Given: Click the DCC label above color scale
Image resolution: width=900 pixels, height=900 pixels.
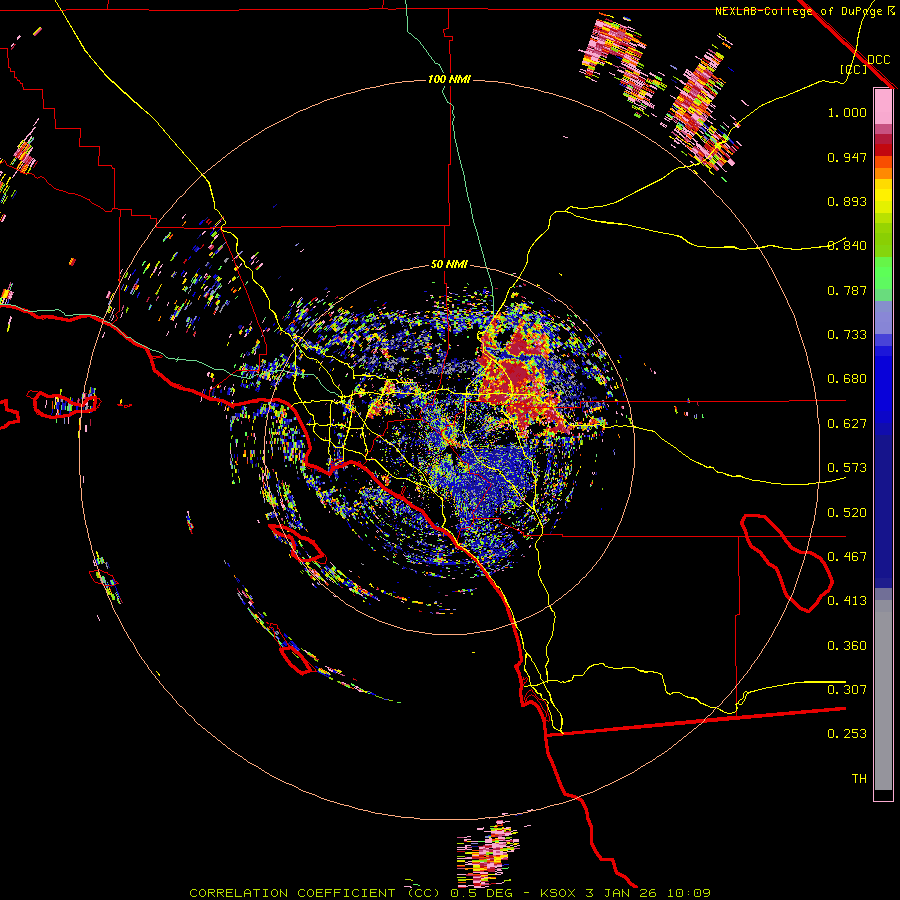Looking at the screenshot, I should coord(878,60).
